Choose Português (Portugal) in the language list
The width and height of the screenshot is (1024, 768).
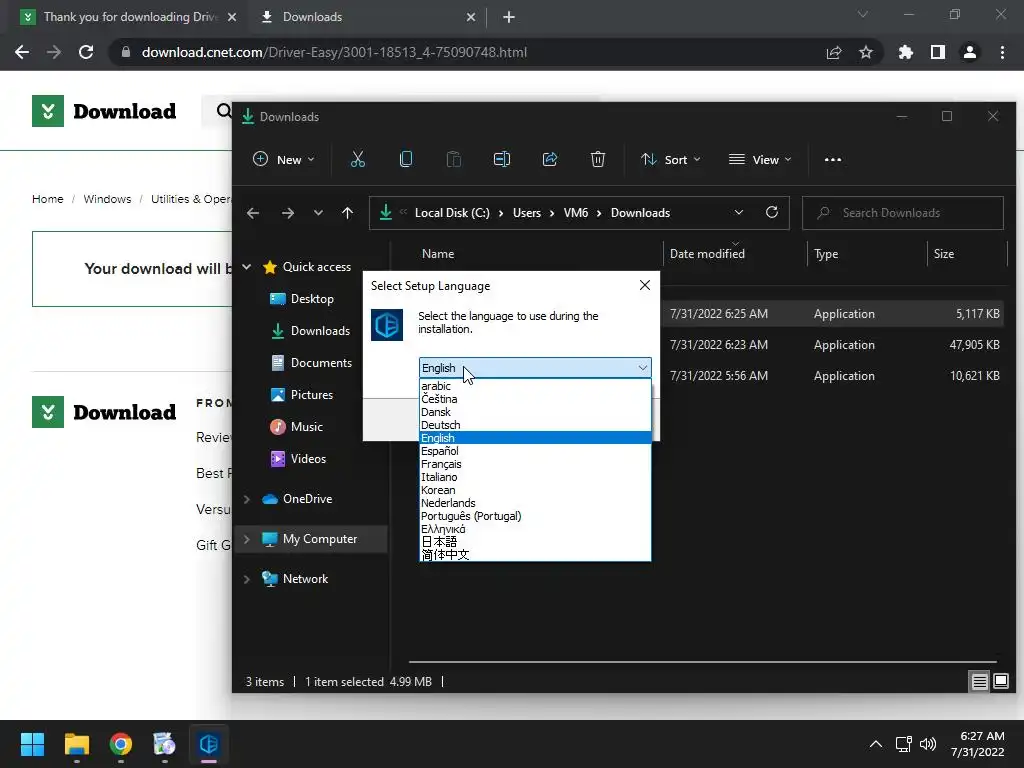pos(535,516)
